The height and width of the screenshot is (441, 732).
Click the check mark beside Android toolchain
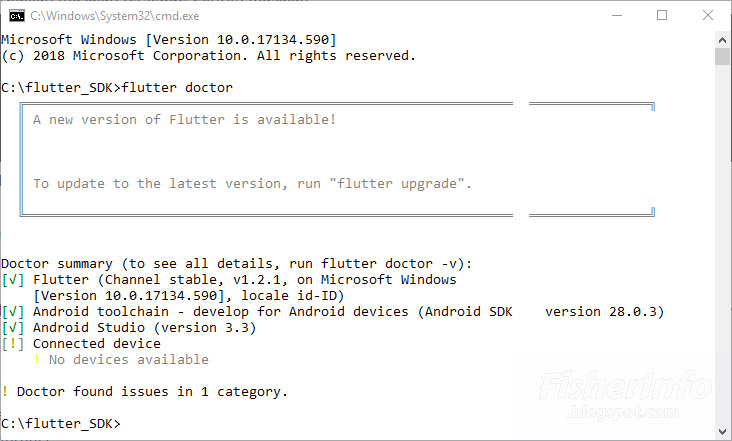(x=13, y=311)
